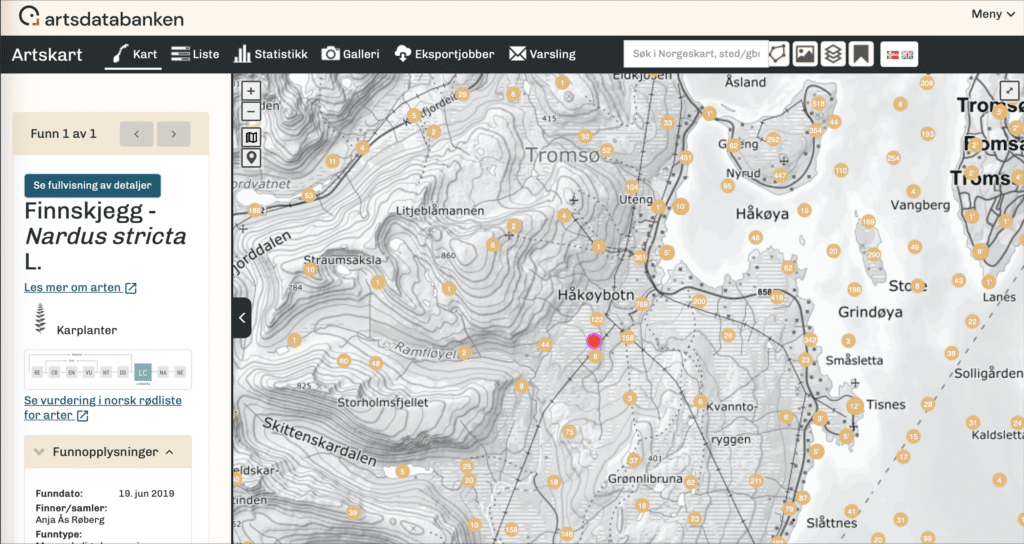The image size is (1024, 544).
Task: Click the map zoom in plus button
Action: [251, 91]
